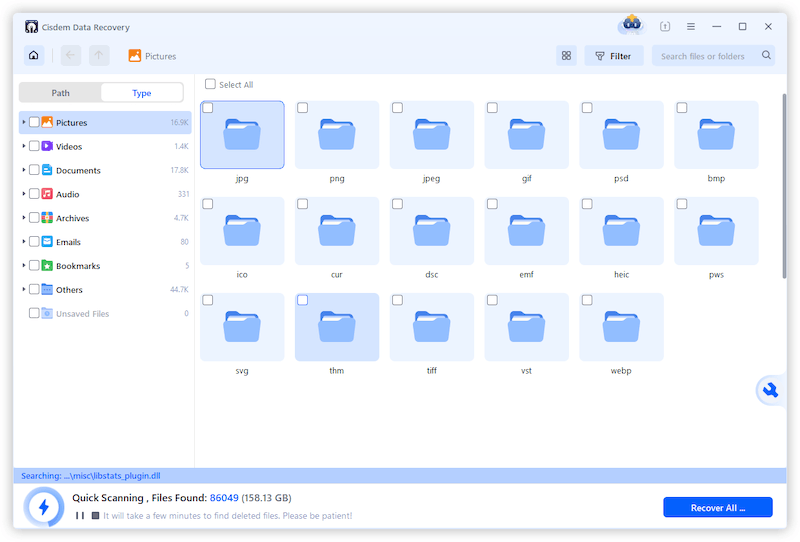800x542 pixels.
Task: Stop the scanning process
Action: 95,515
